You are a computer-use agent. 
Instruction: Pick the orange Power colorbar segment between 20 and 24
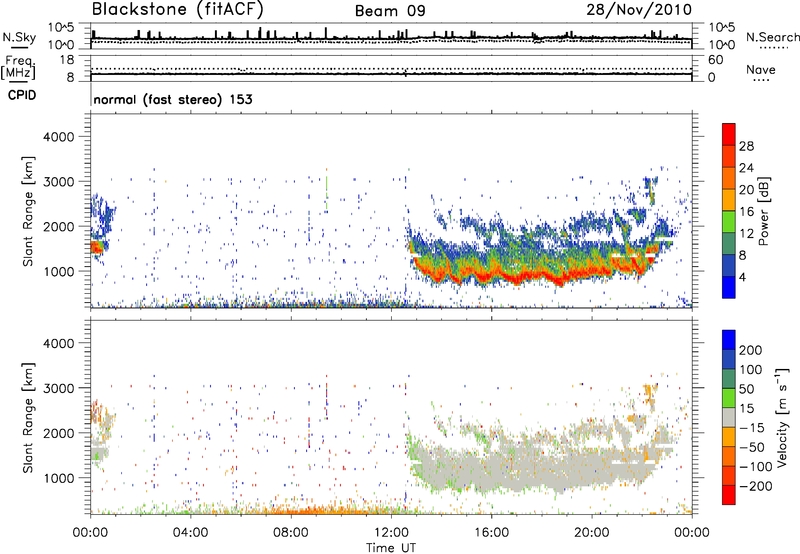click(729, 179)
